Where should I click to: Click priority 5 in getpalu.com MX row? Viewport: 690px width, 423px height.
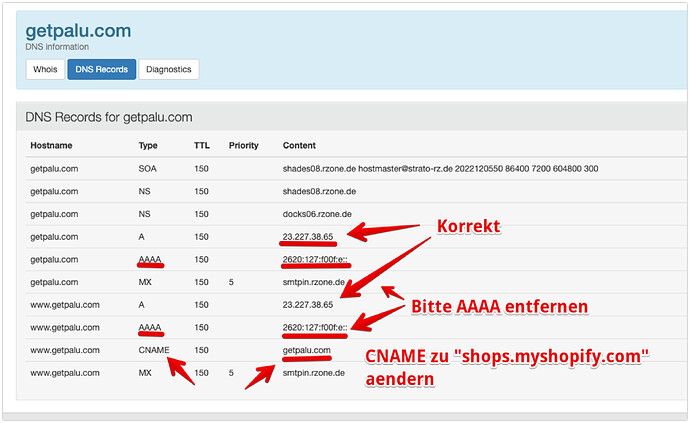[x=231, y=282]
